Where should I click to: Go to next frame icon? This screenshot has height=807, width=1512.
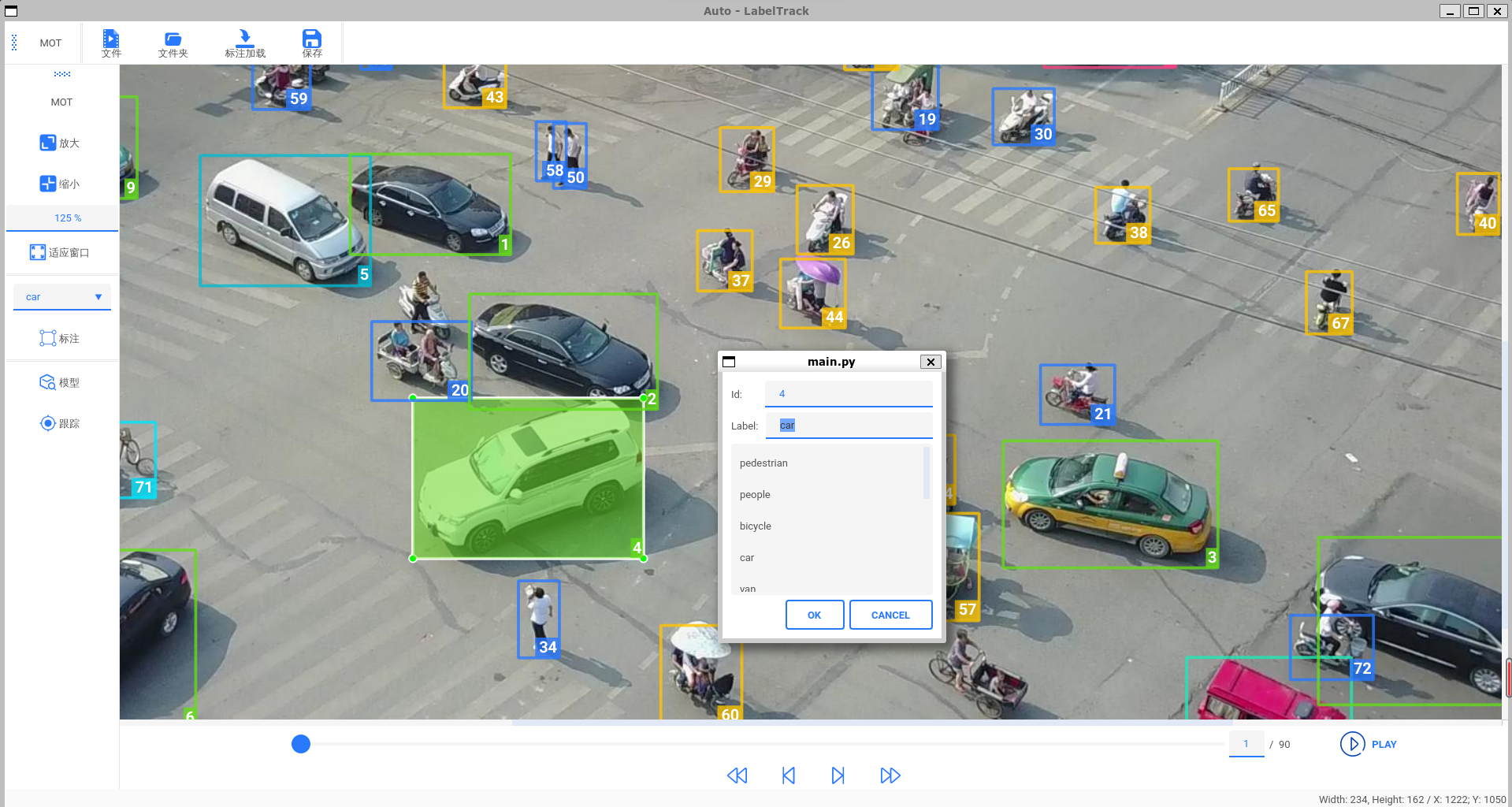tap(838, 775)
